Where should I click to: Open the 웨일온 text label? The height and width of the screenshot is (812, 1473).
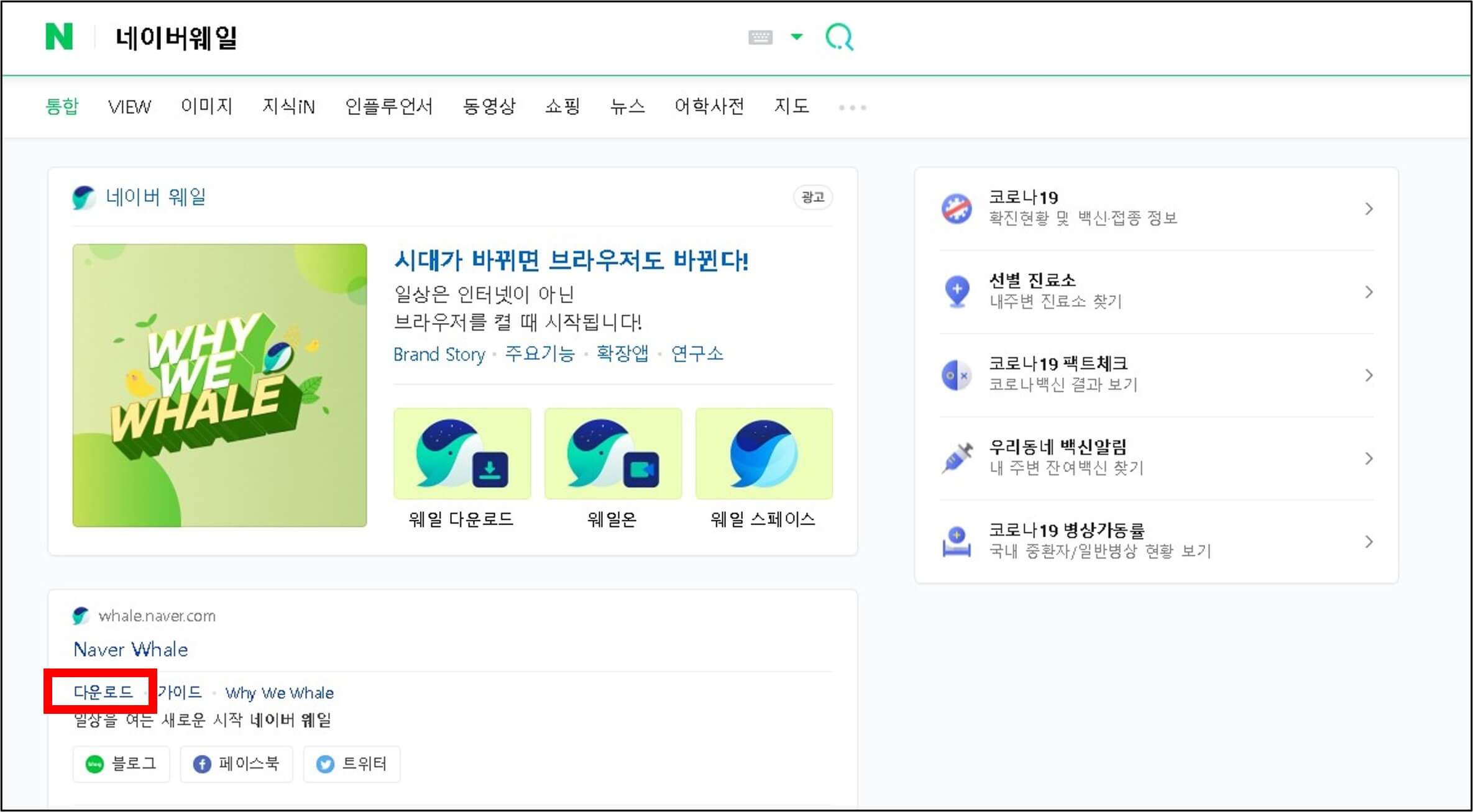[612, 519]
